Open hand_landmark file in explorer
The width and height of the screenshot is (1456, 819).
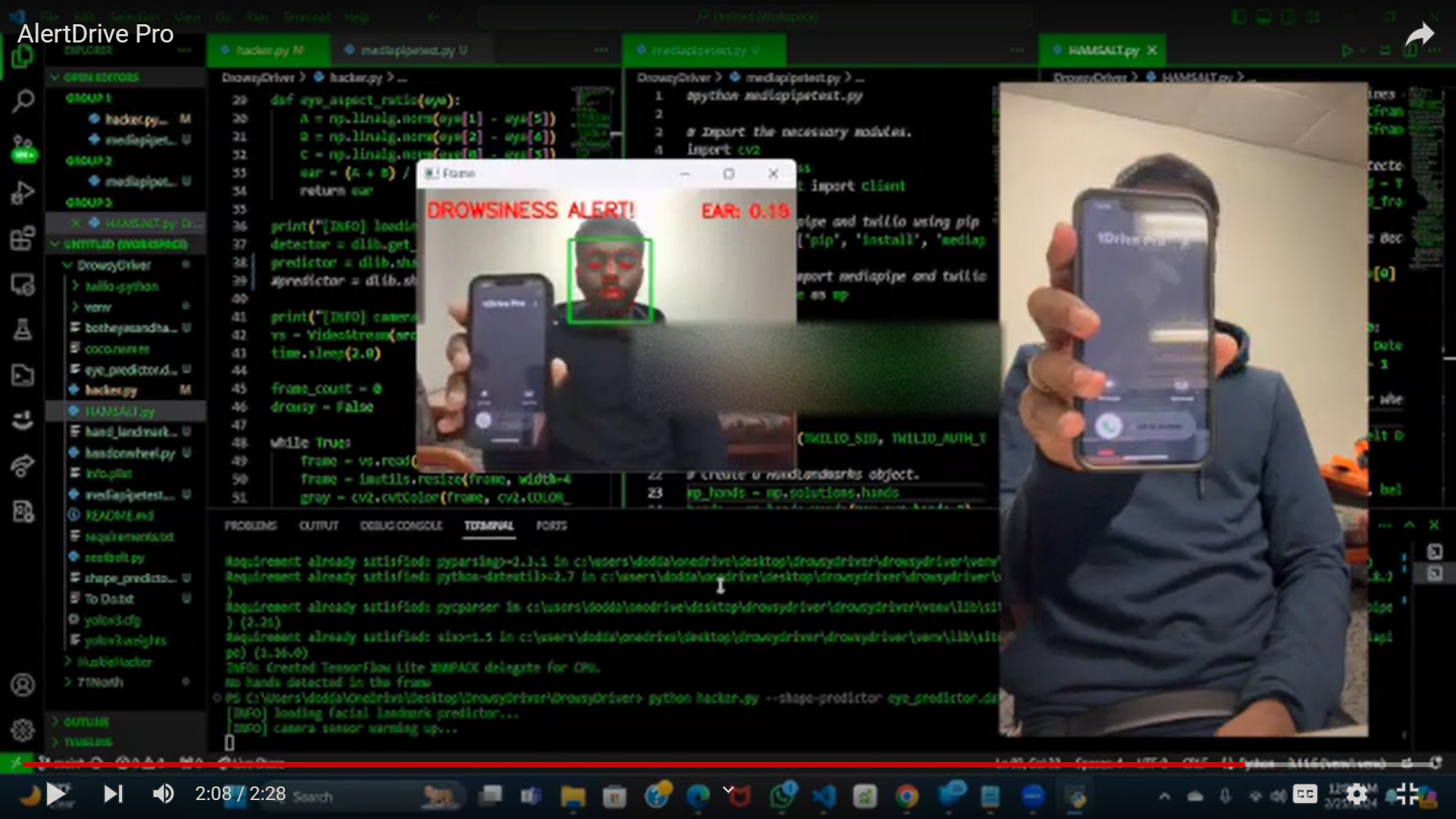point(130,431)
